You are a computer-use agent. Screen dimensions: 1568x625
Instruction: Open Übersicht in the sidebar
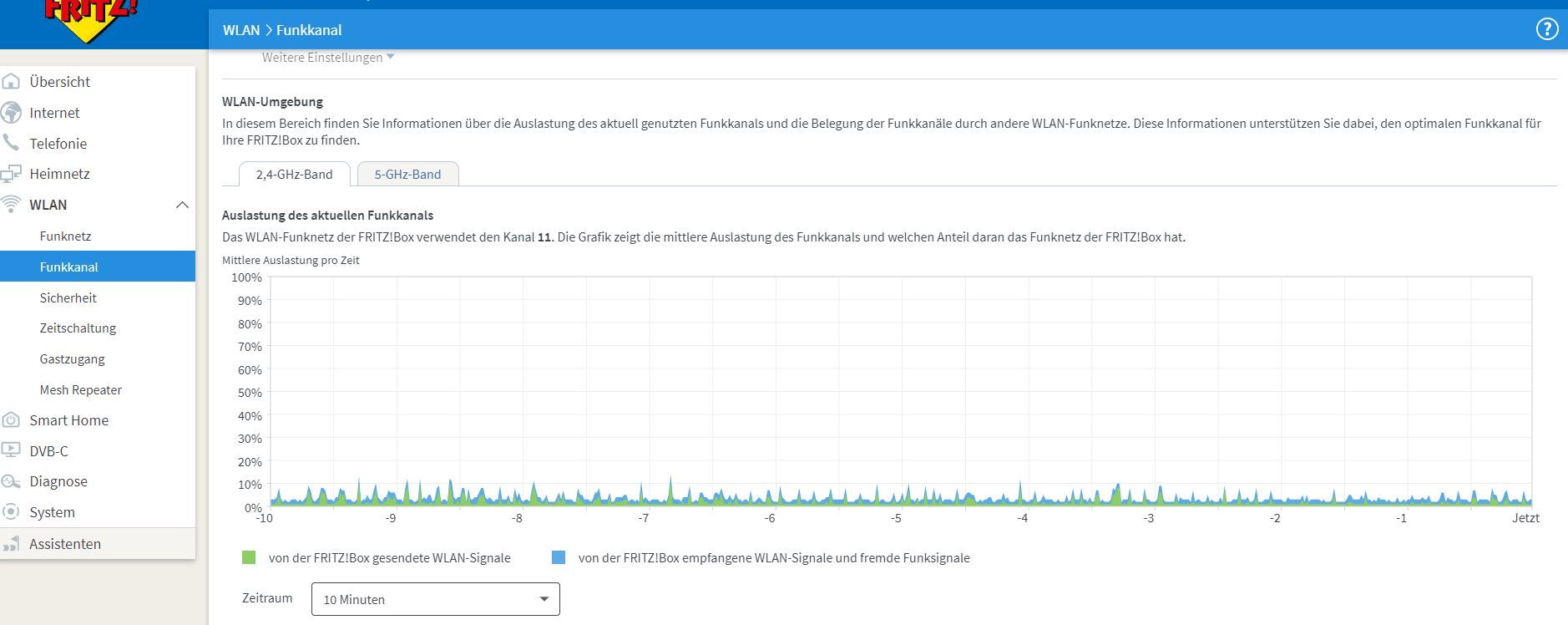pyautogui.click(x=59, y=81)
